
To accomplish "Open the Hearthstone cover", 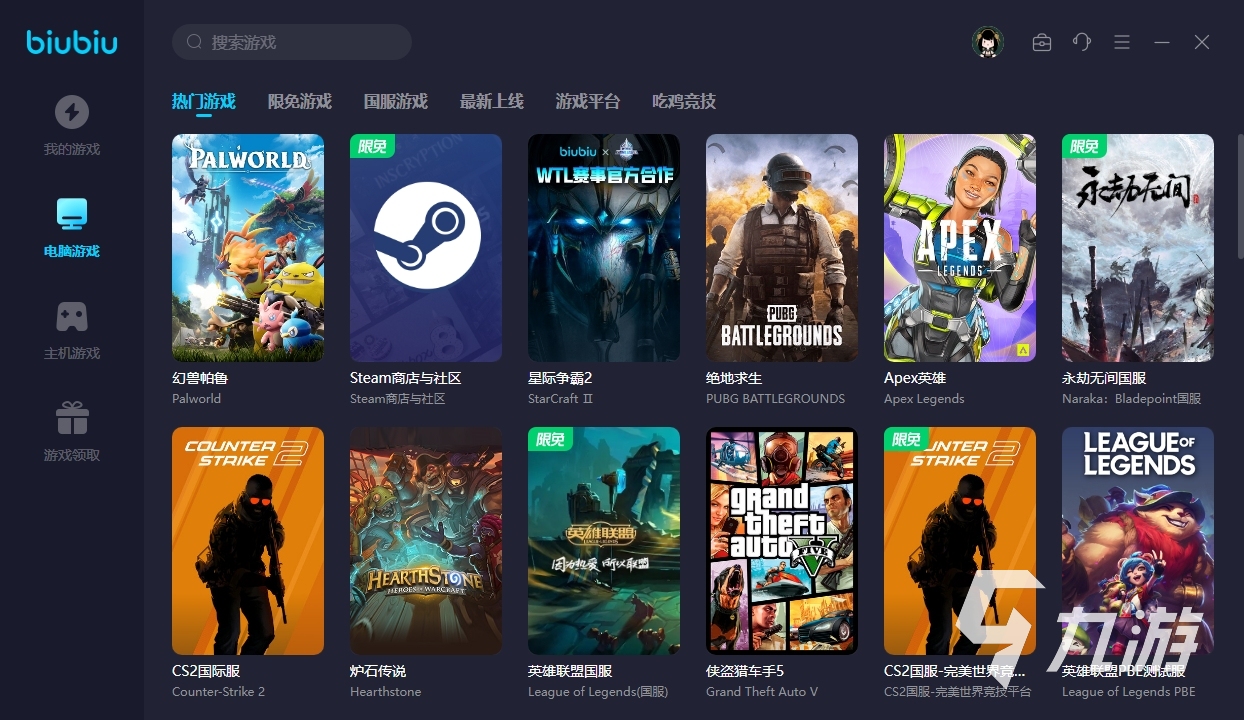I will click(426, 541).
